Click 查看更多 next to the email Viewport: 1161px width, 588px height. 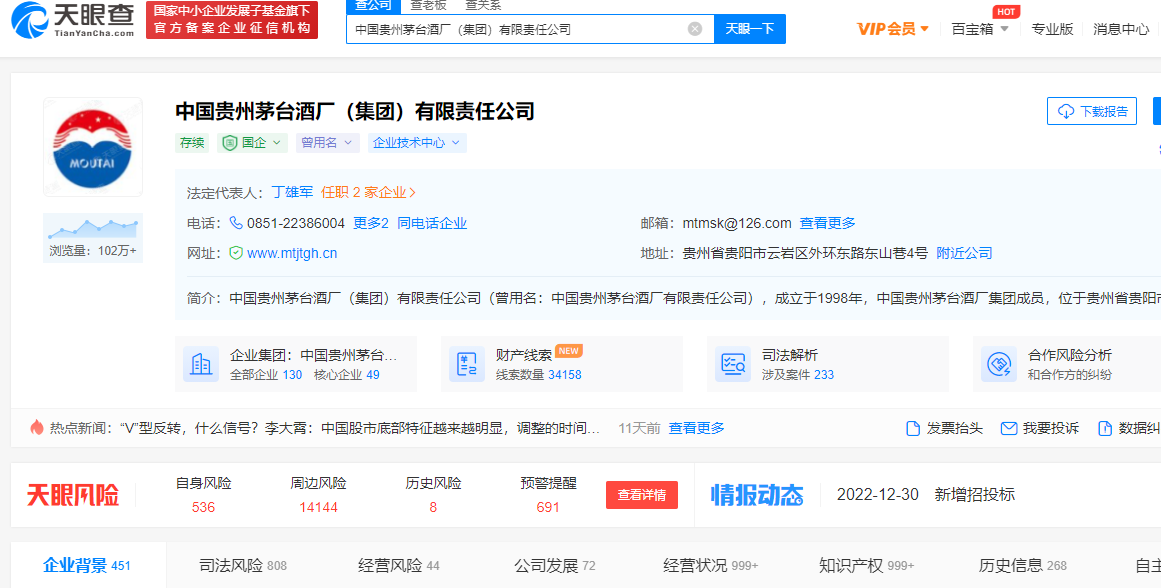coord(828,223)
